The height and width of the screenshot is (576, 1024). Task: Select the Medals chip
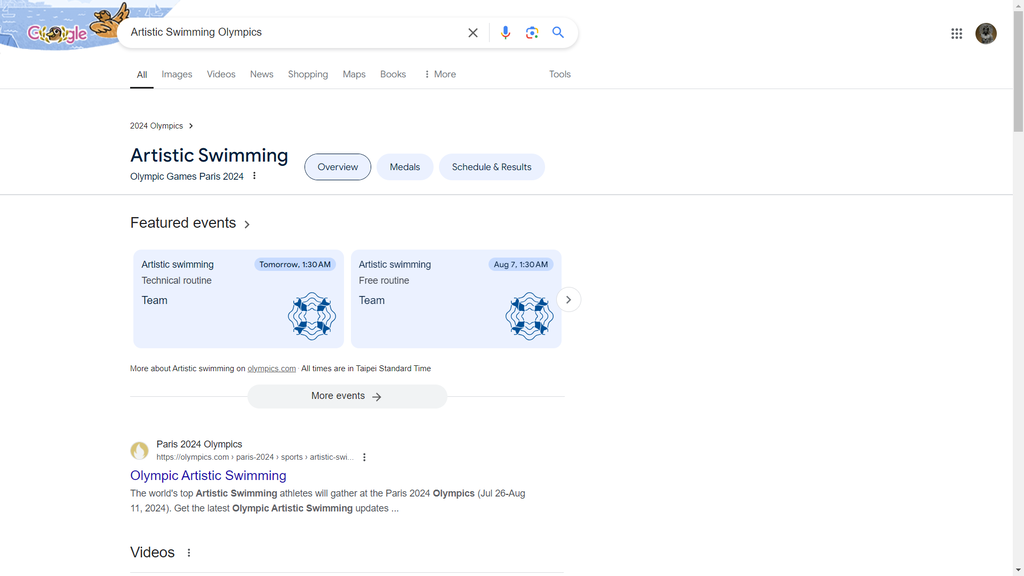(405, 167)
